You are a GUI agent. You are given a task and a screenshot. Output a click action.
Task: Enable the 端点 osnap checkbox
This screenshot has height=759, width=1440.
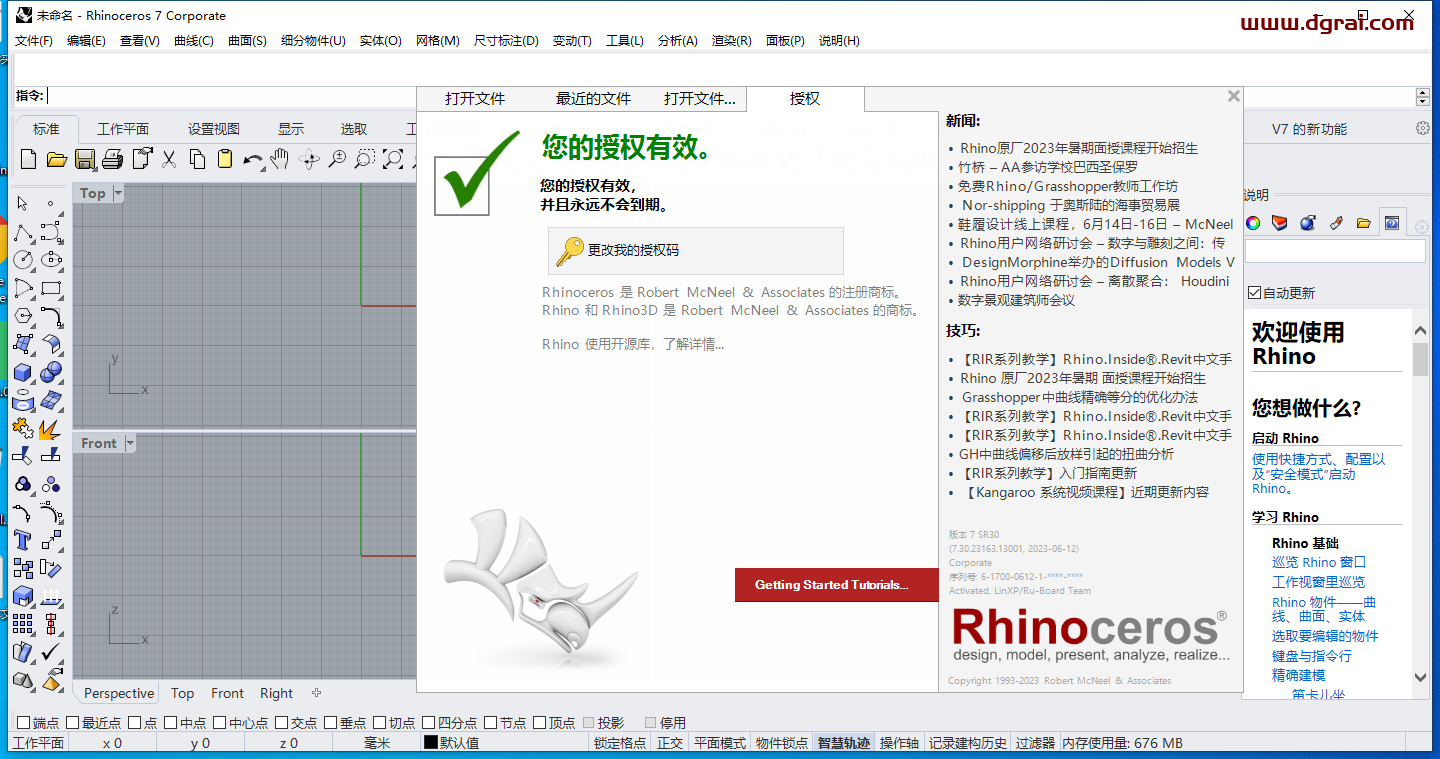(23, 722)
